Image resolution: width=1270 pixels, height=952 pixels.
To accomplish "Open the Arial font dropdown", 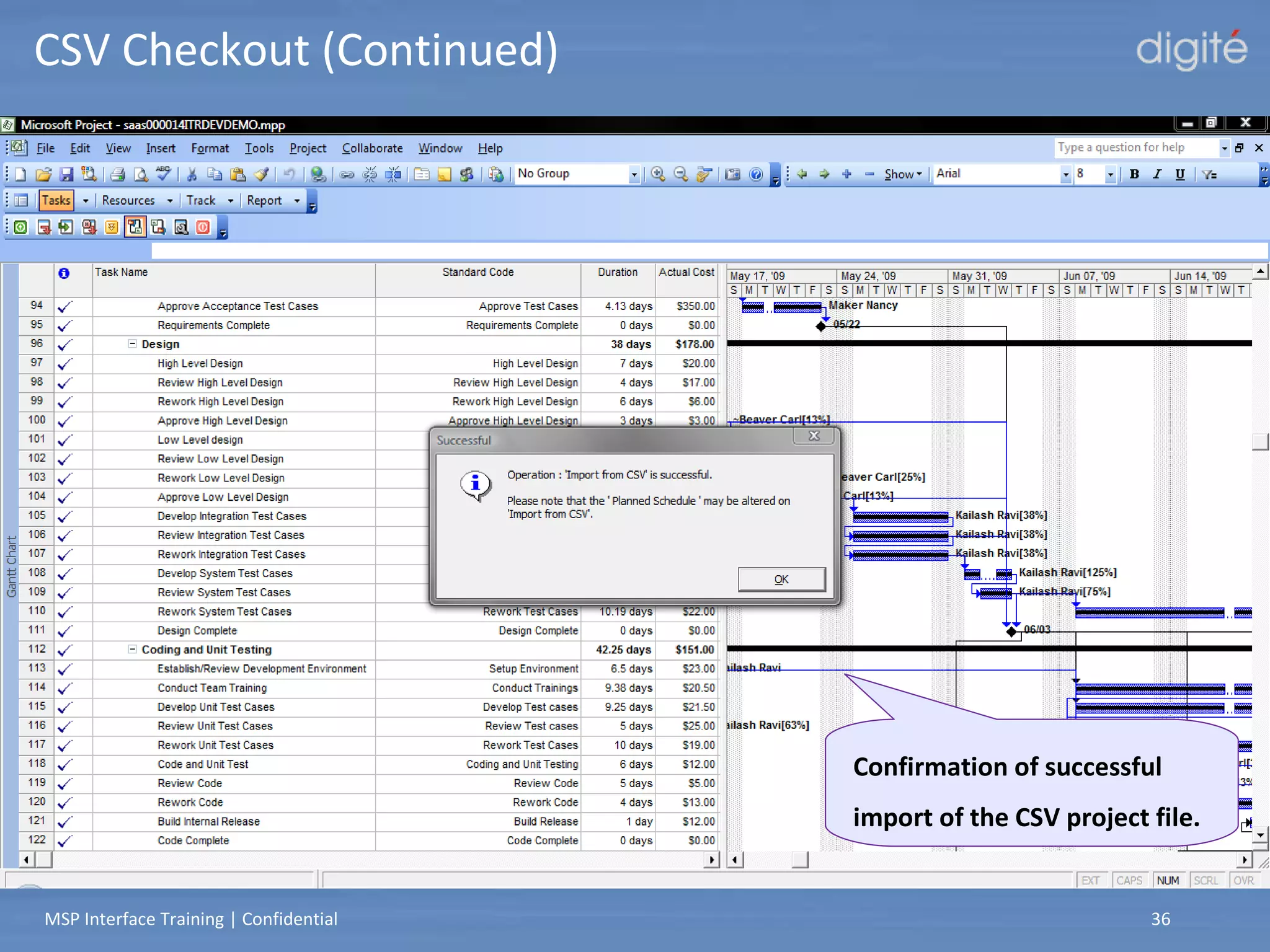I will [1065, 175].
